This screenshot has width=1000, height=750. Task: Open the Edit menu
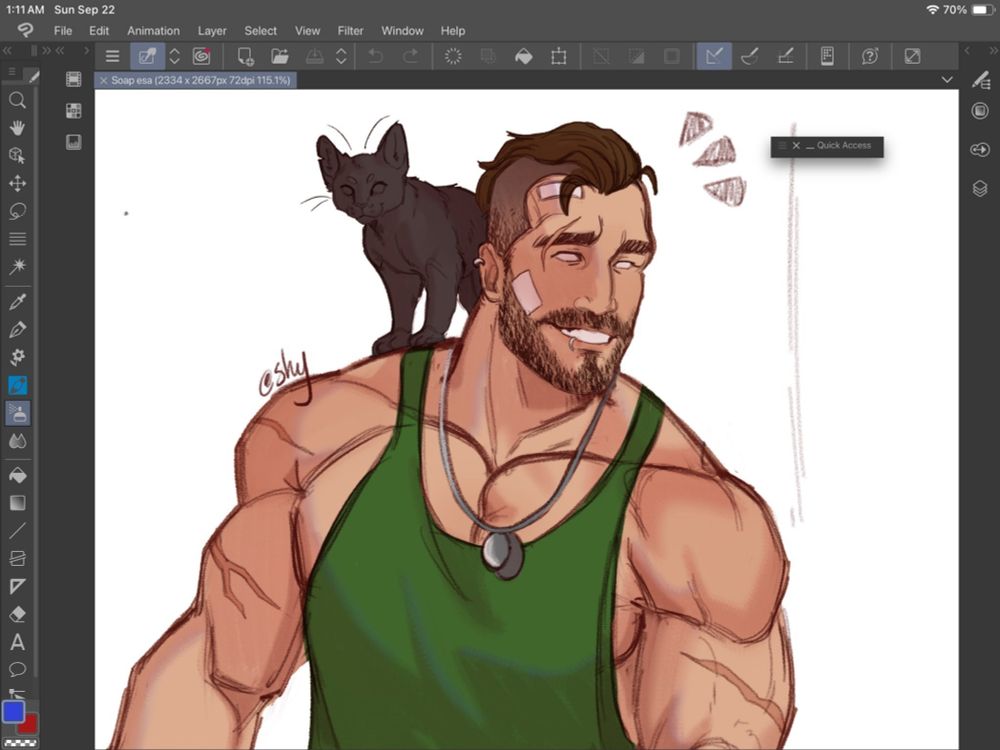(99, 31)
